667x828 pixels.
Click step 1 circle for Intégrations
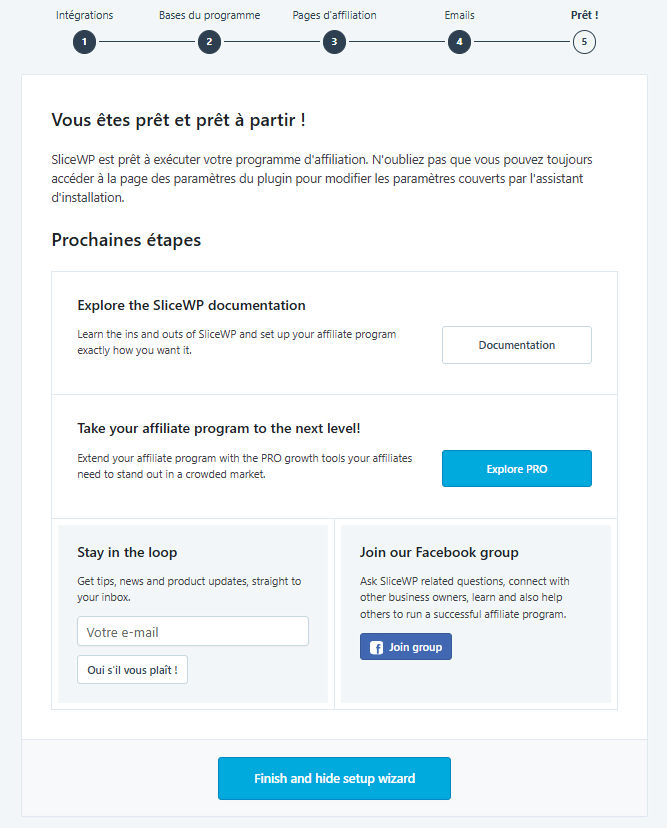click(84, 42)
